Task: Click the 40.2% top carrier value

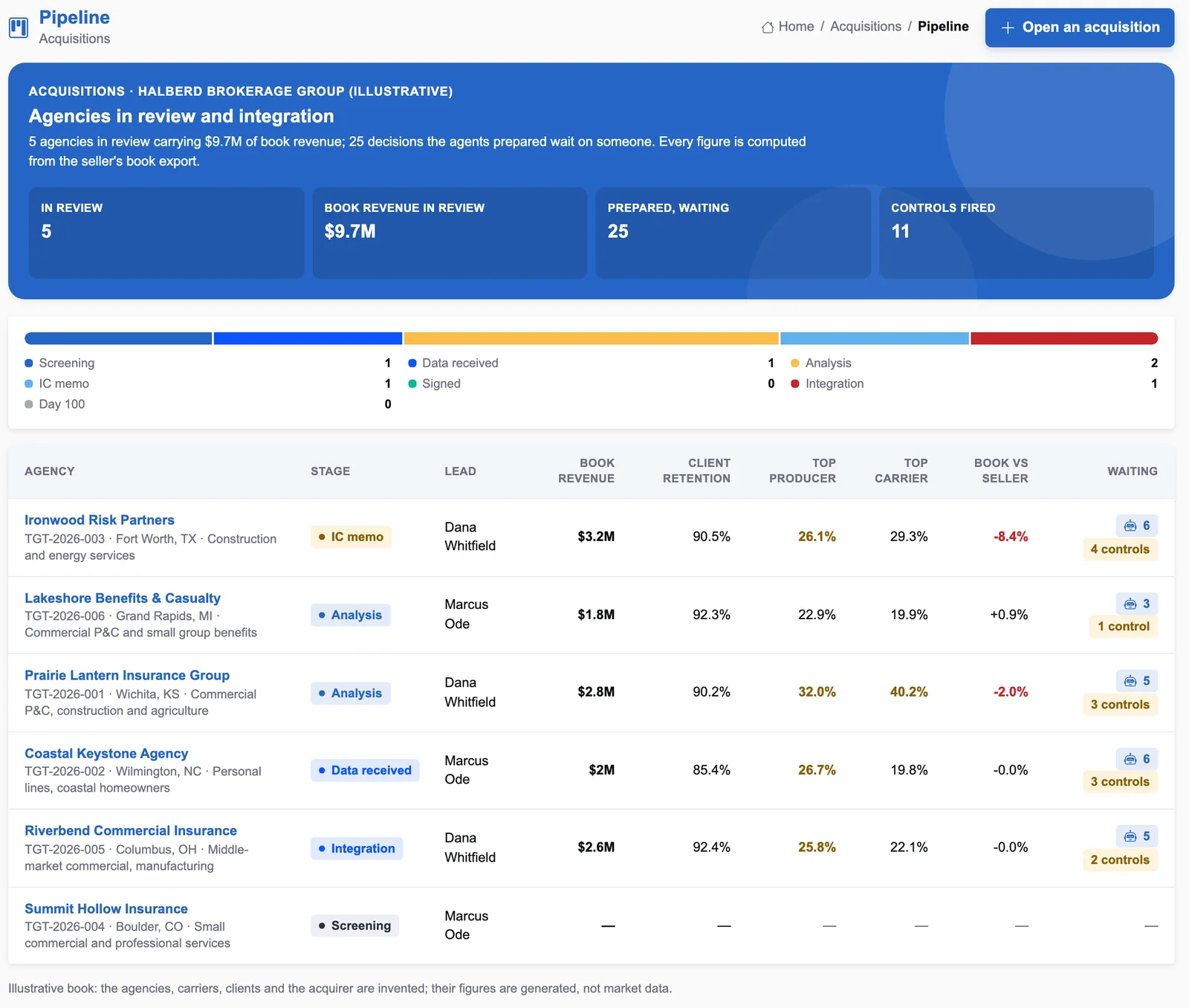Action: (x=909, y=692)
